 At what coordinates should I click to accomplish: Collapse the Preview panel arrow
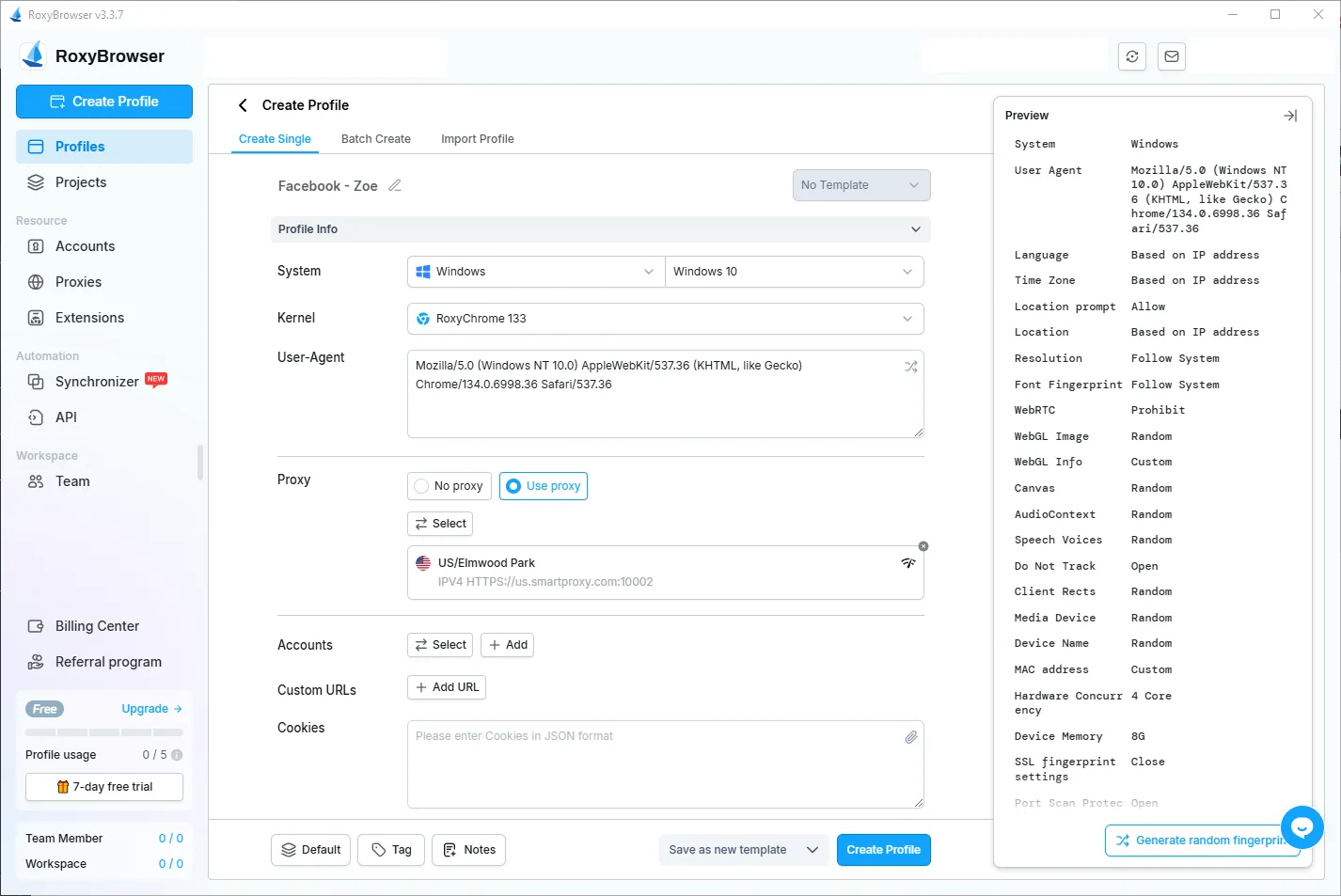click(1290, 116)
